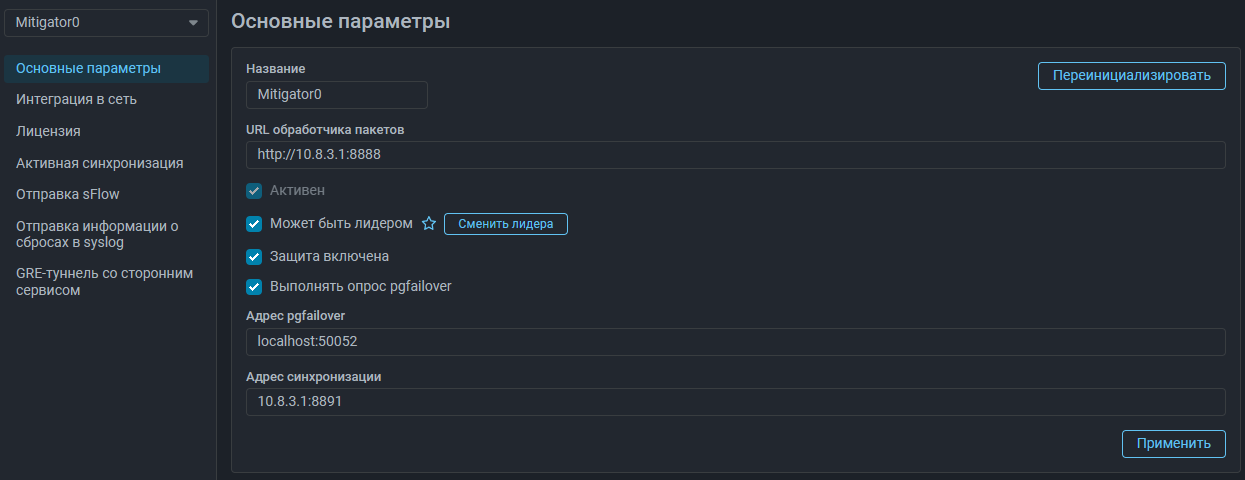Open the Mitigator0 instance dropdown
This screenshot has height=480, width=1245.
[107, 23]
